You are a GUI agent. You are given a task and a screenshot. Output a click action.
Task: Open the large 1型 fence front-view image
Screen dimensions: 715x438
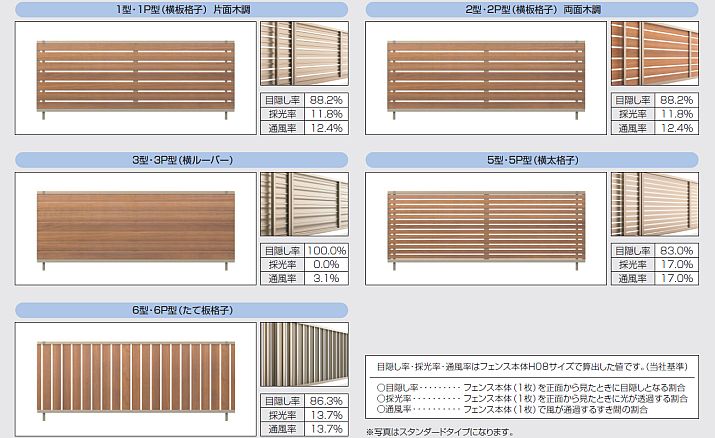click(x=135, y=78)
